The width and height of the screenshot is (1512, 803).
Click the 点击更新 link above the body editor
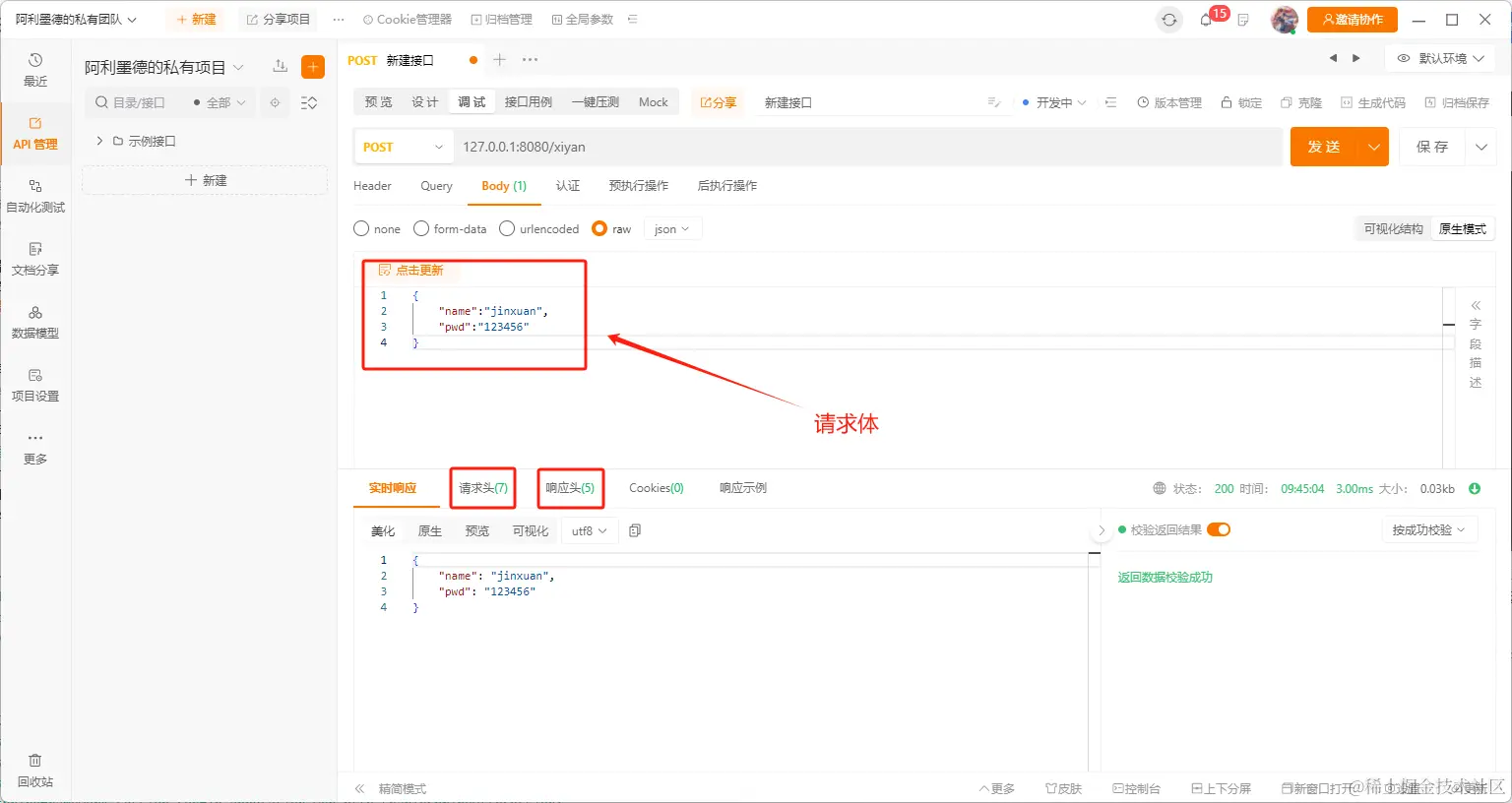pos(411,270)
